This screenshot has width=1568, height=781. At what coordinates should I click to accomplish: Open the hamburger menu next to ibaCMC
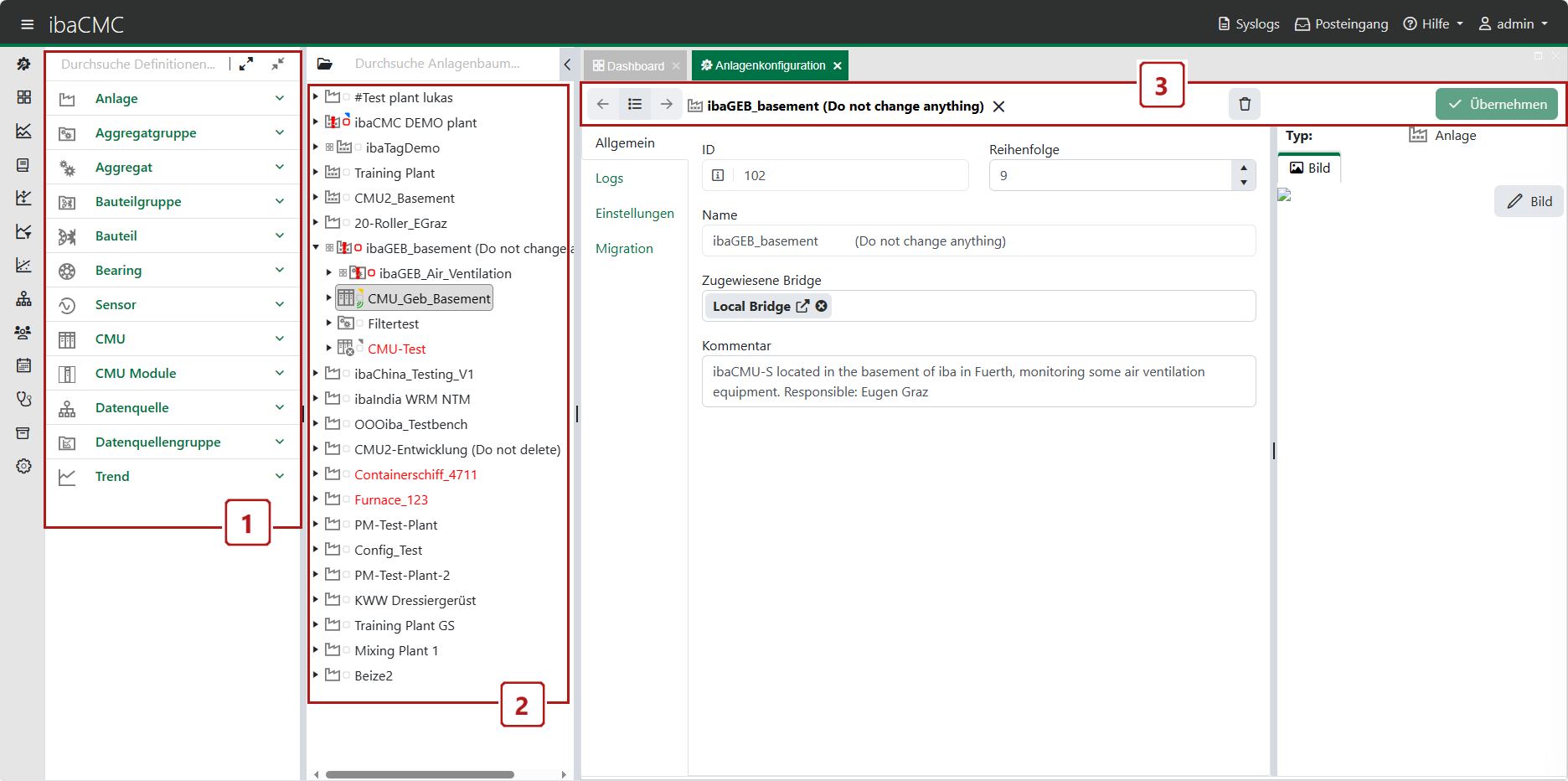point(27,24)
